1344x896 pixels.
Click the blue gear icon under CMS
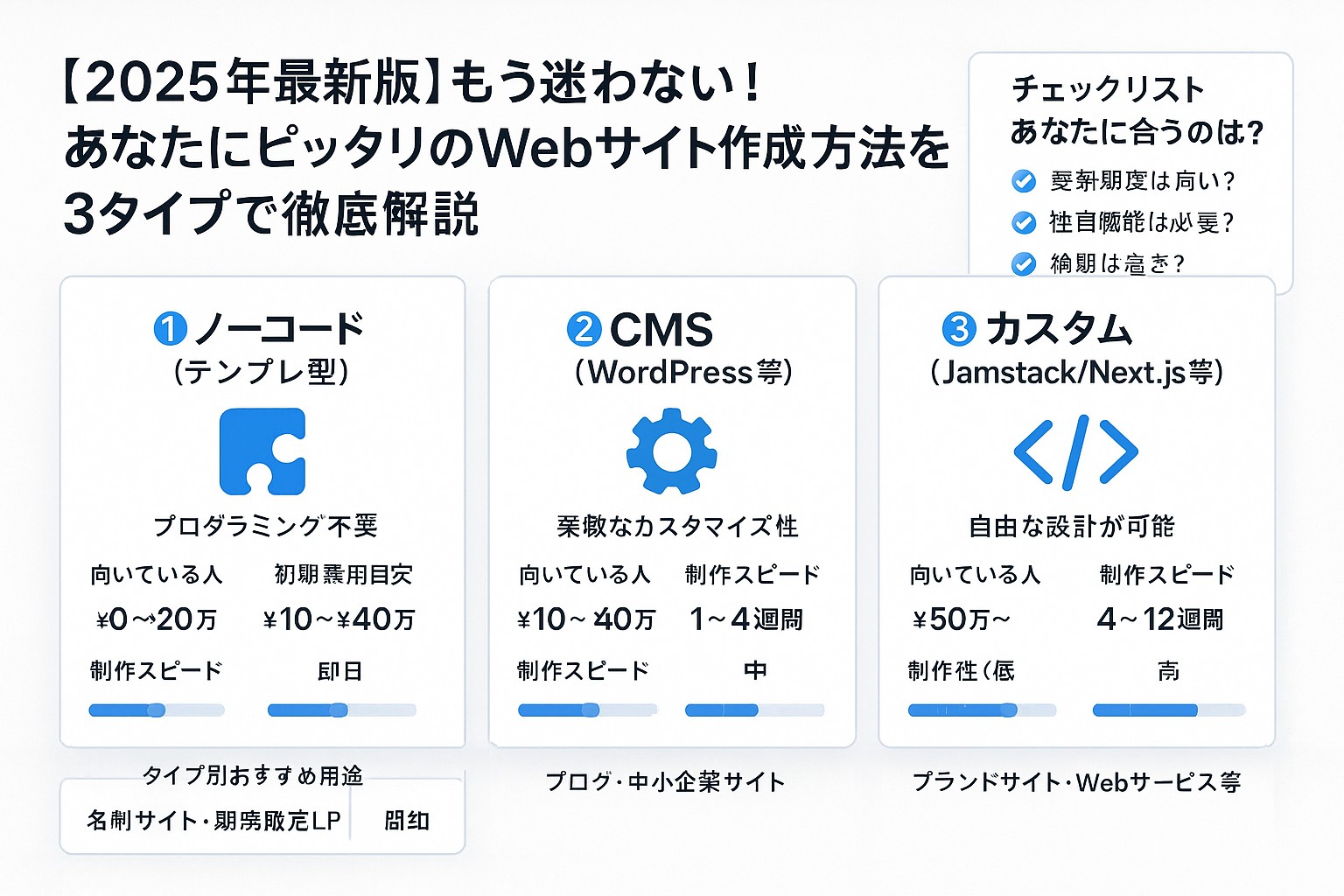click(x=671, y=451)
